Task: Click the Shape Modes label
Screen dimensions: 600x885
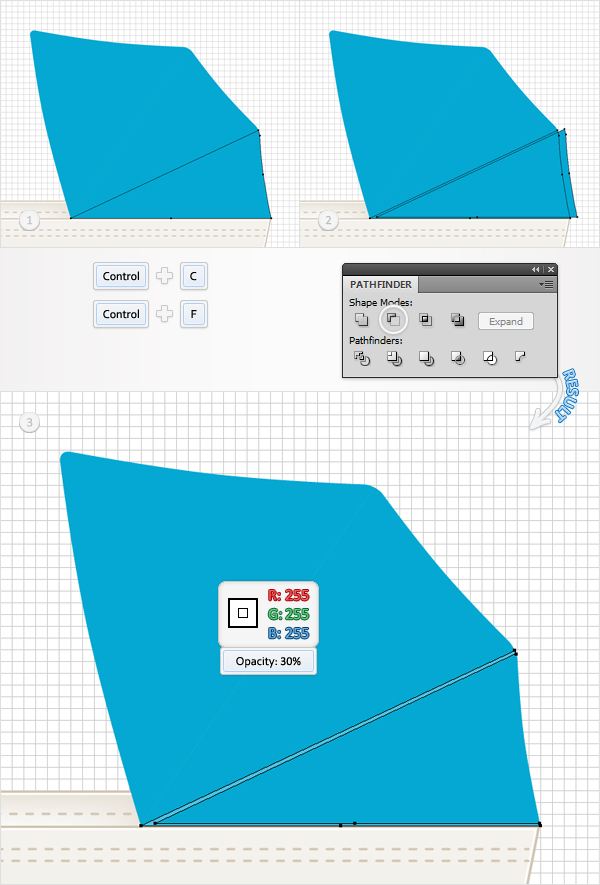Action: [x=380, y=303]
